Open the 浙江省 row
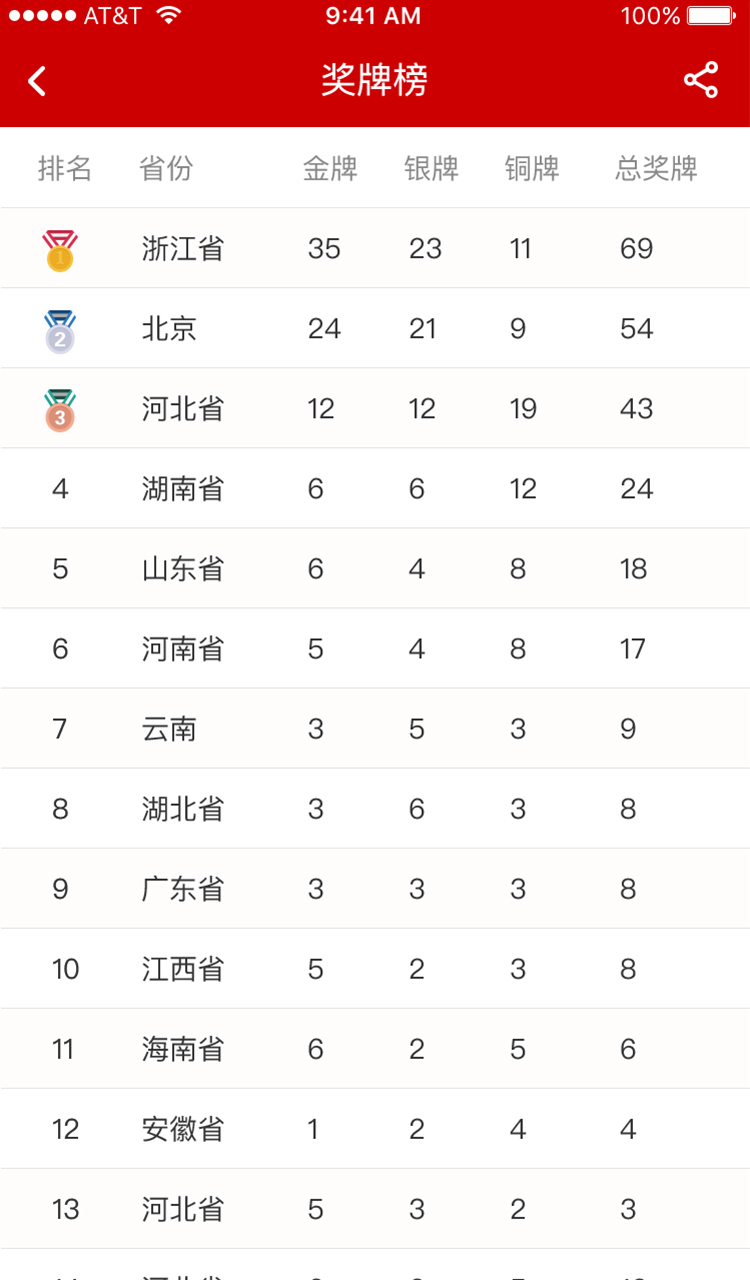This screenshot has width=750, height=1280. click(375, 248)
